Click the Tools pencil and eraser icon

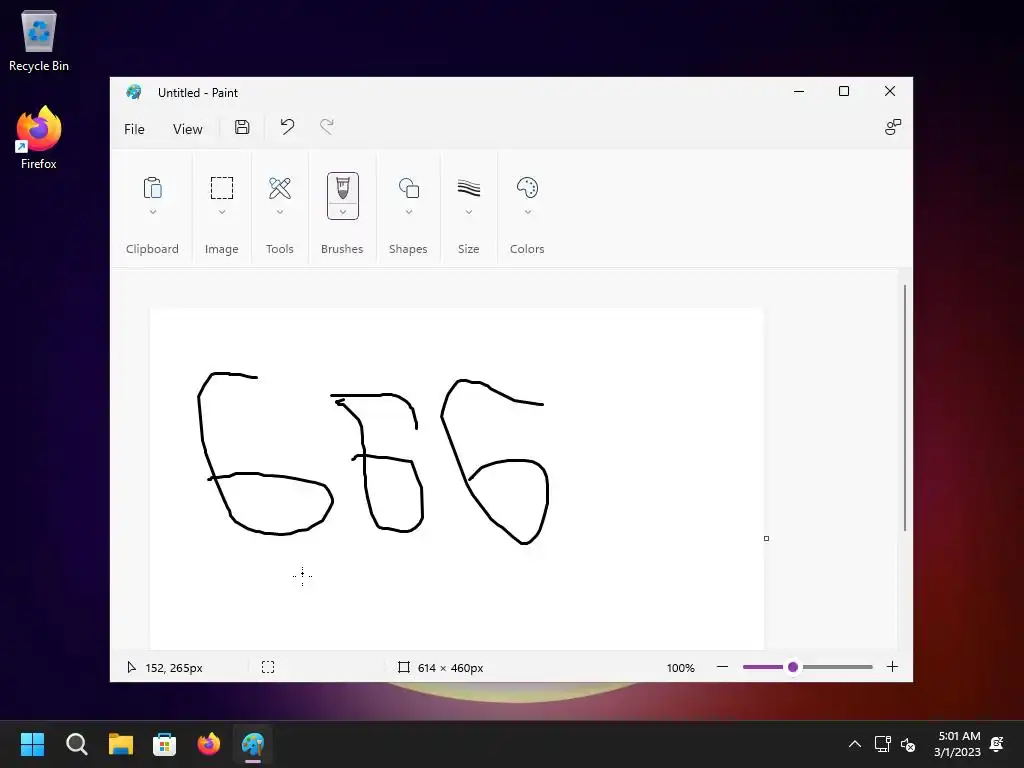[280, 188]
